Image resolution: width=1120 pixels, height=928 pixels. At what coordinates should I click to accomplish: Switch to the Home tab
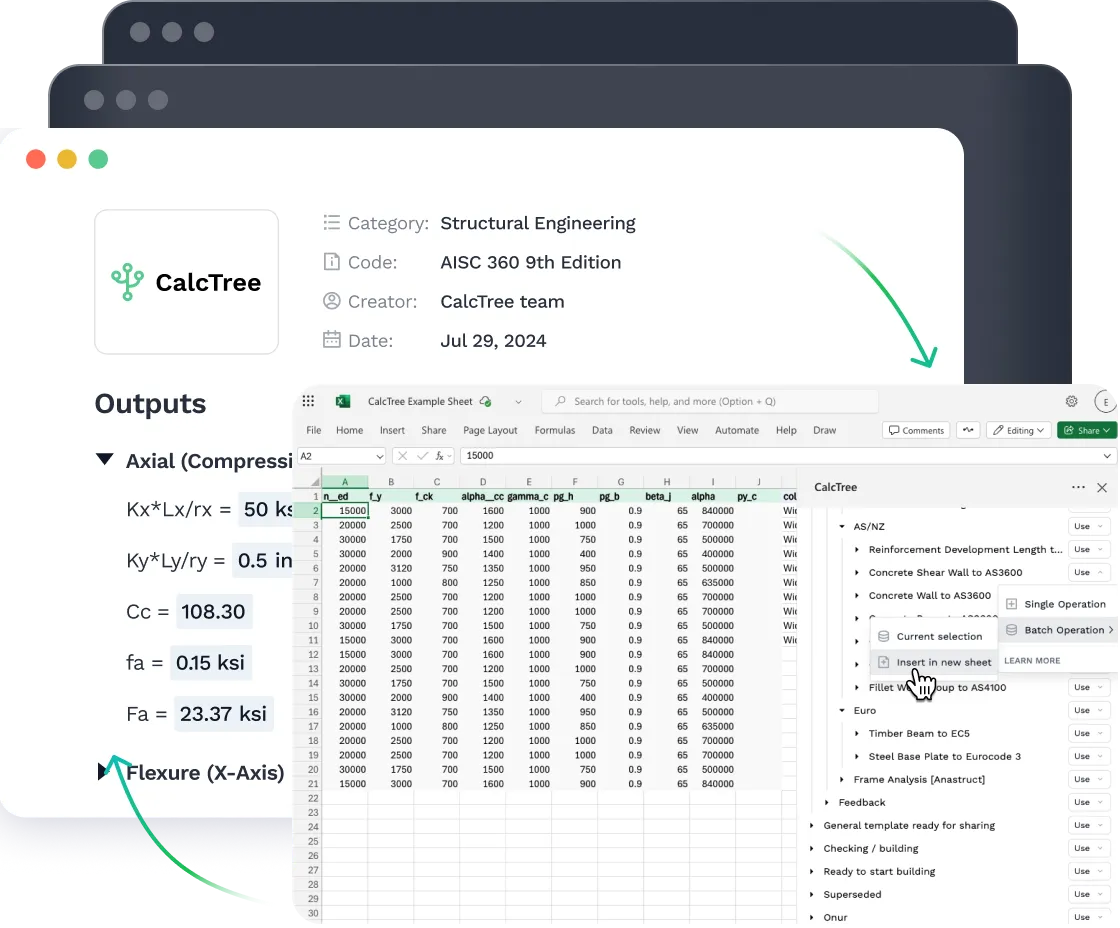pos(349,430)
